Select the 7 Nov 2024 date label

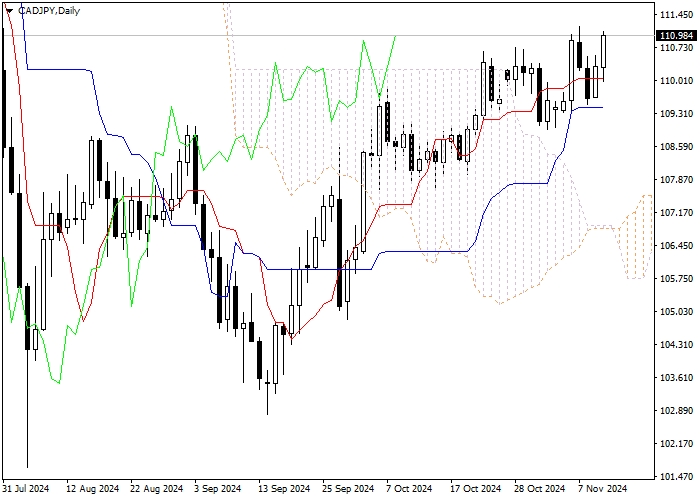coord(603,489)
